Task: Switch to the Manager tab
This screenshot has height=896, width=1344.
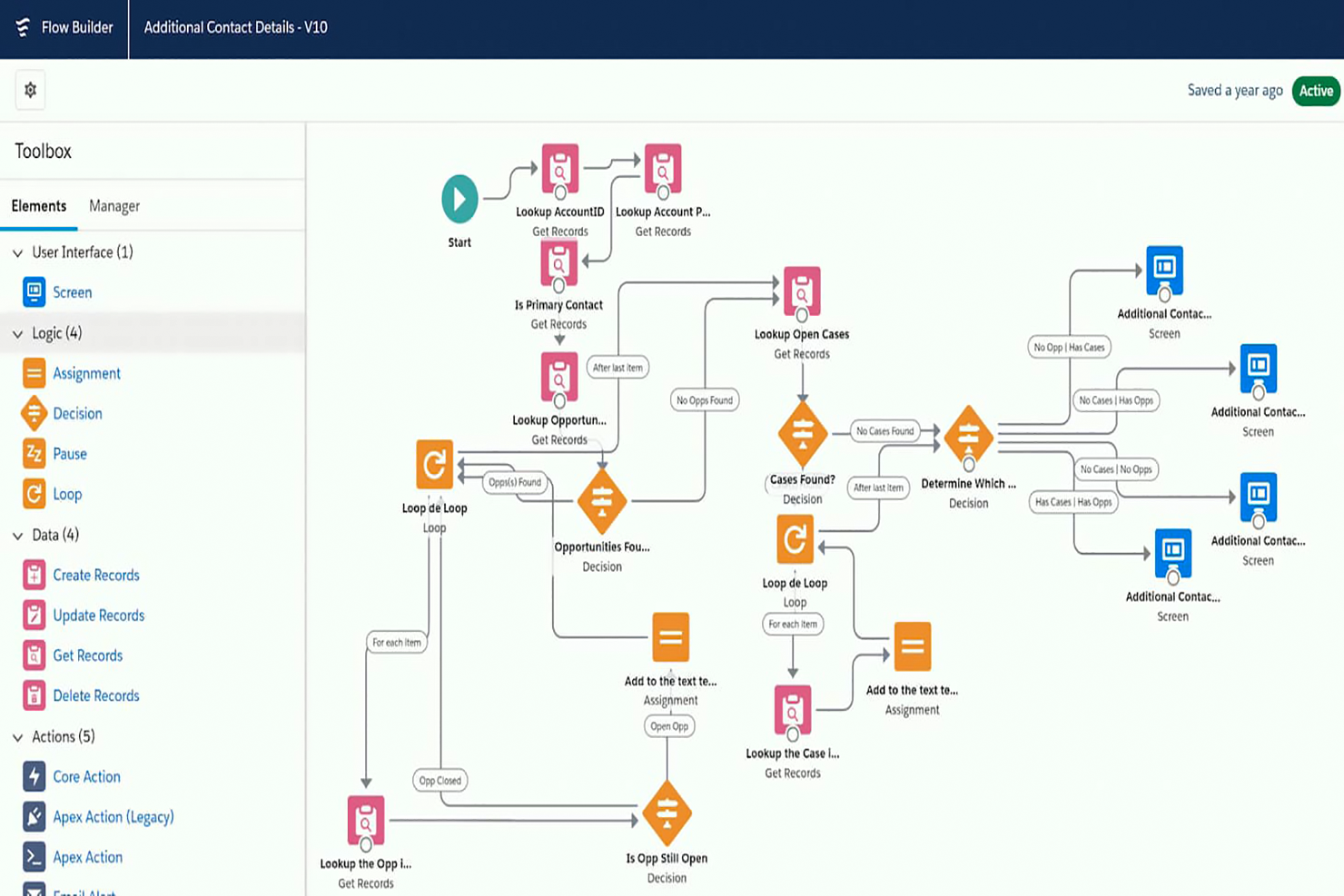Action: [x=114, y=206]
